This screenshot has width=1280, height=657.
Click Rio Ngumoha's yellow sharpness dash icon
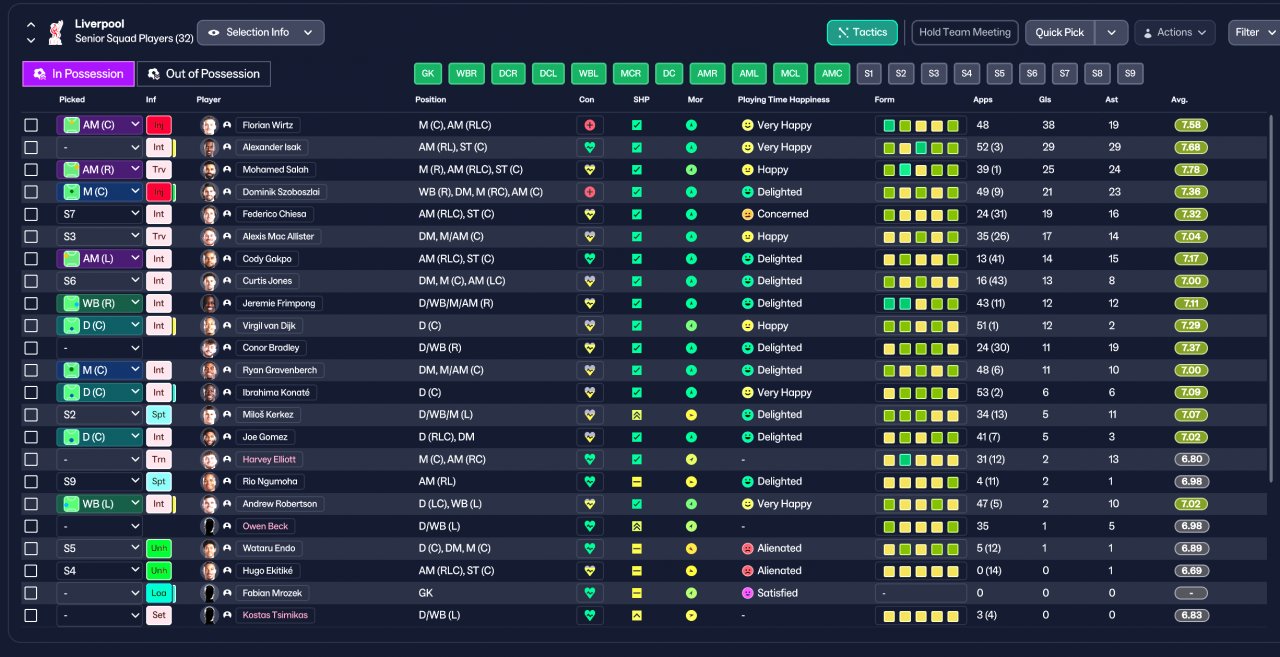pos(637,481)
